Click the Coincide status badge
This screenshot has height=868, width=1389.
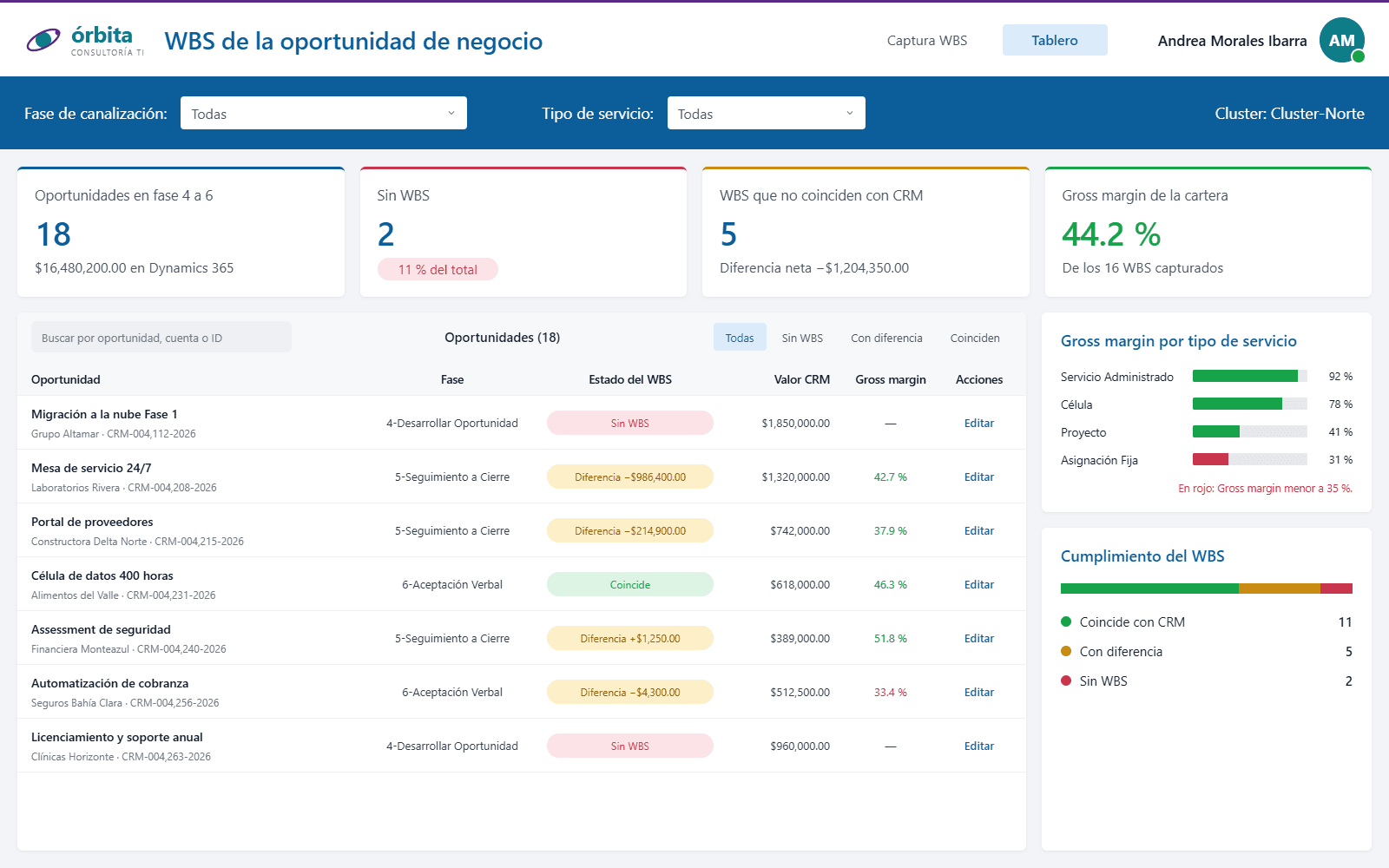click(x=630, y=584)
